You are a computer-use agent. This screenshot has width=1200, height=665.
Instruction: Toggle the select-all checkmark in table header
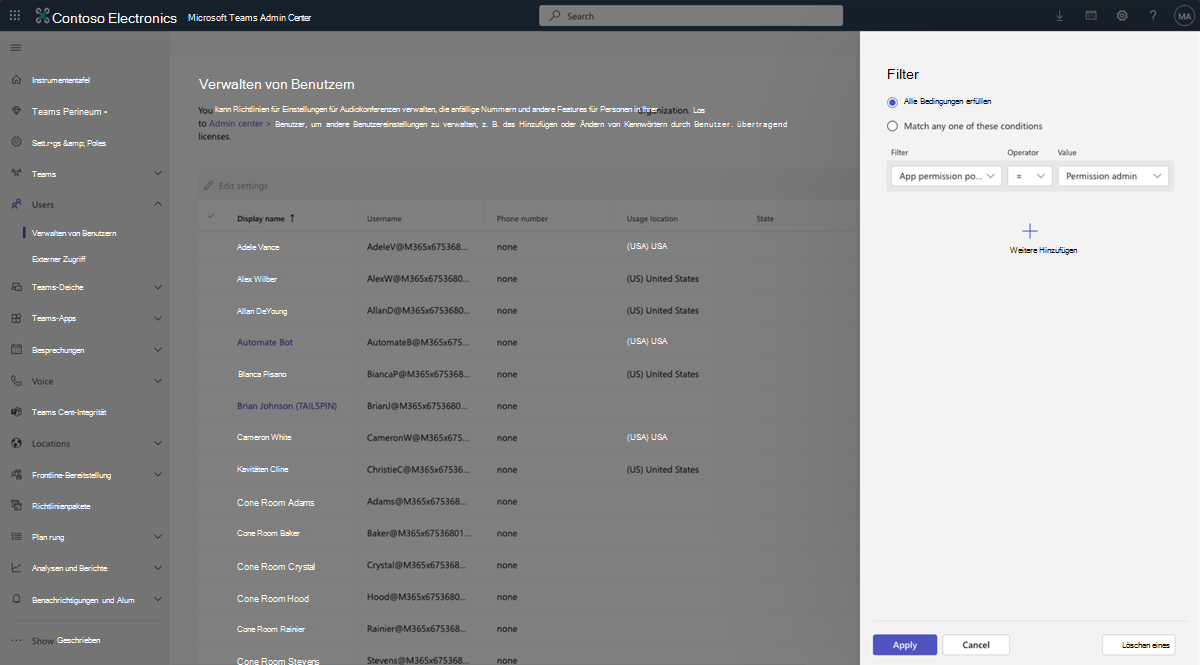pyautogui.click(x=211, y=217)
